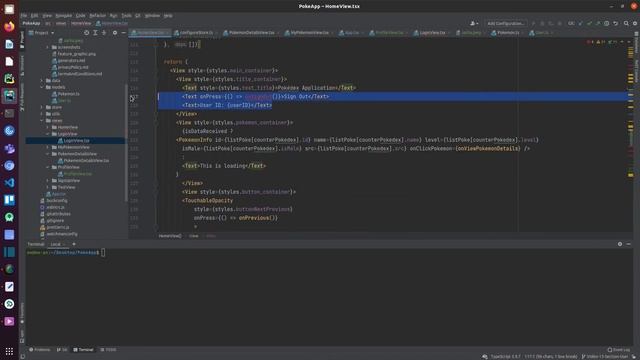Click PokeApp in the breadcrumb bar
Image resolution: width=640 pixels, height=360 pixels.
pyautogui.click(x=31, y=24)
